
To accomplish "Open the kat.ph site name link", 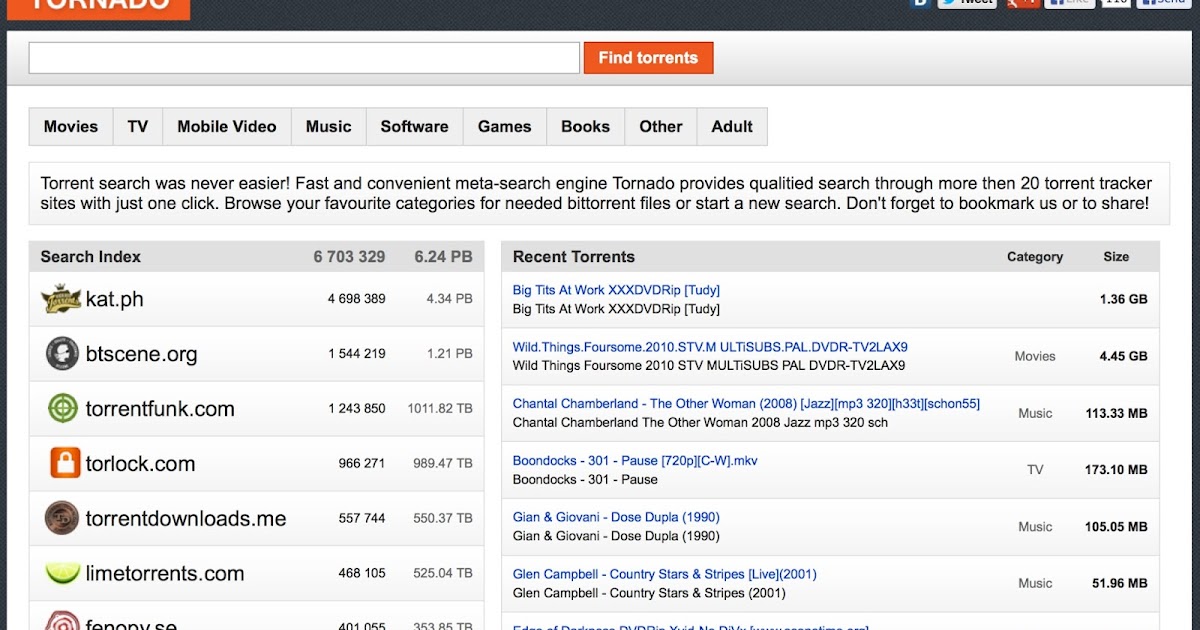I will 115,299.
